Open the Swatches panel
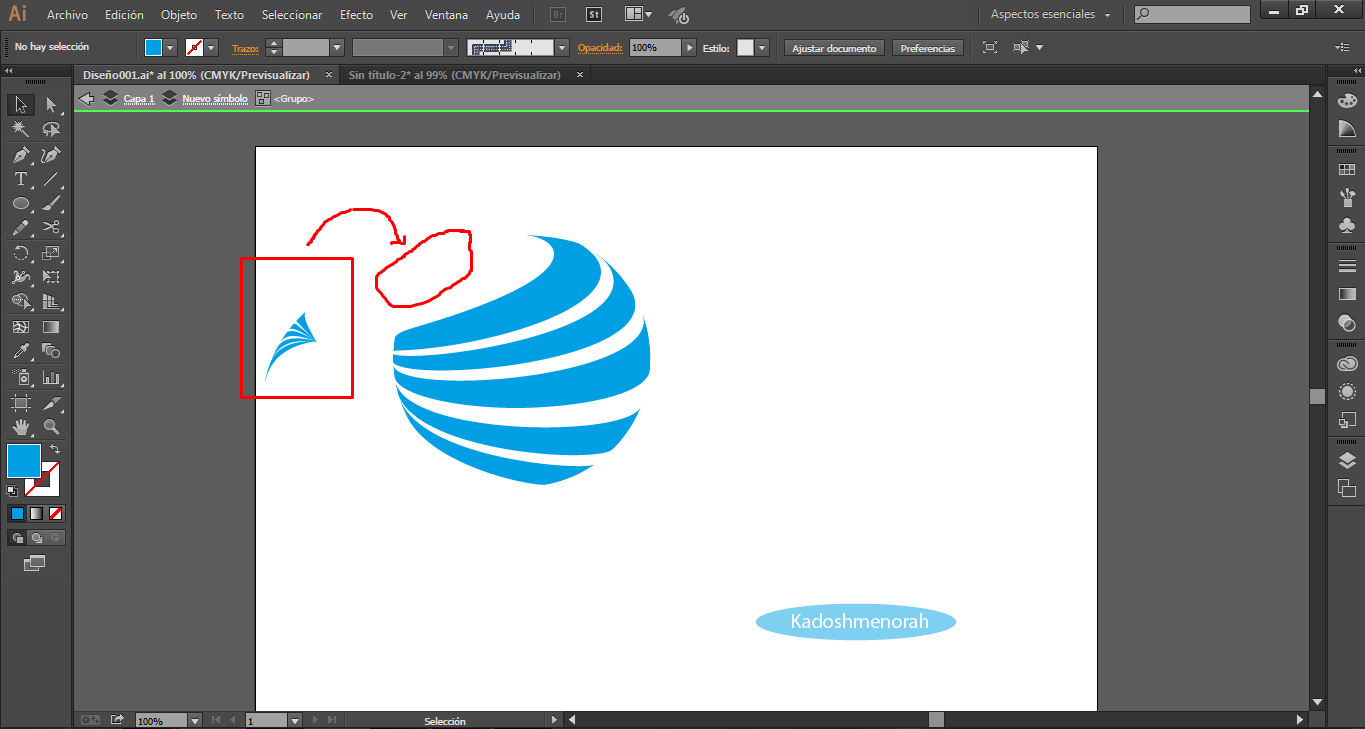This screenshot has width=1365, height=729. coord(1347,170)
